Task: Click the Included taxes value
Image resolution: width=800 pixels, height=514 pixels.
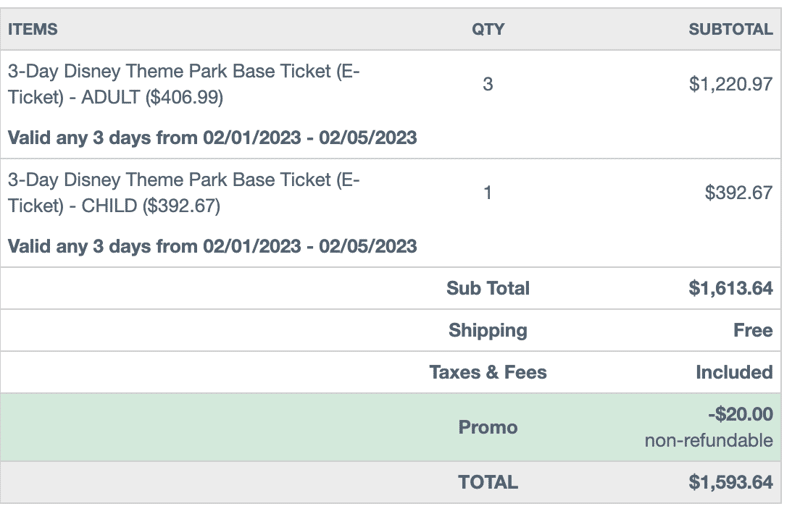Action: [734, 372]
